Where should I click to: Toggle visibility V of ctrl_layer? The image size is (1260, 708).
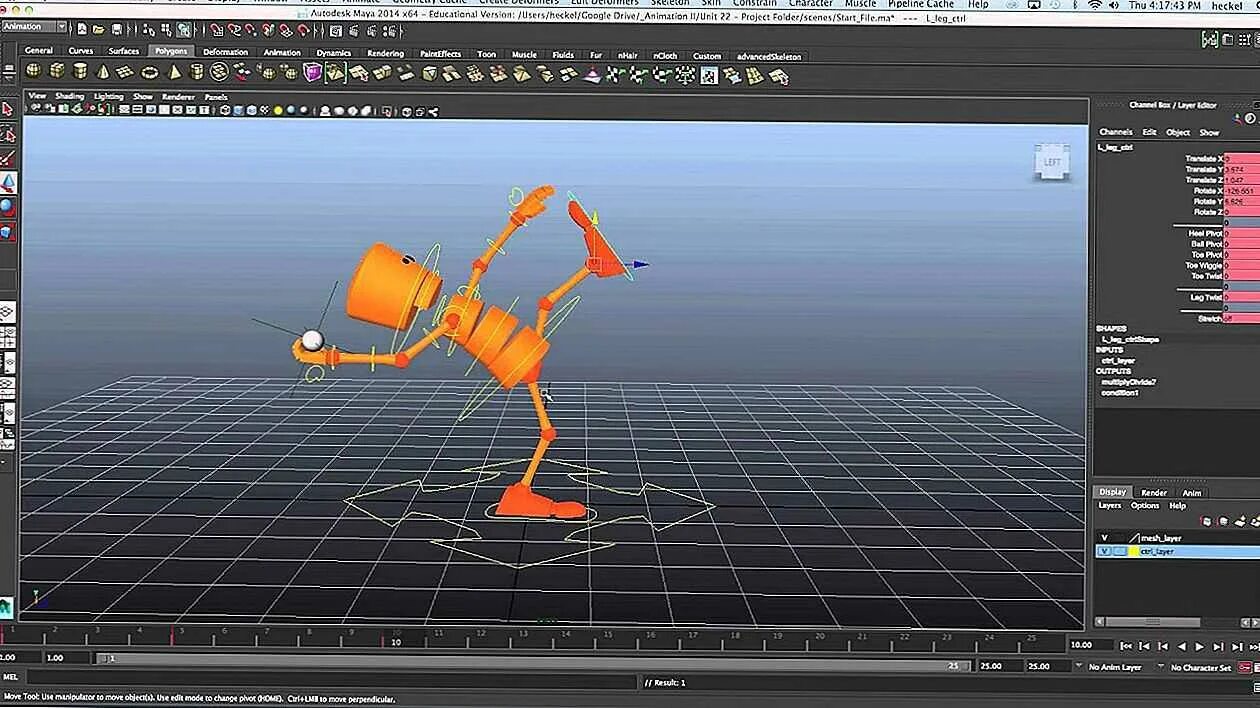click(x=1104, y=551)
